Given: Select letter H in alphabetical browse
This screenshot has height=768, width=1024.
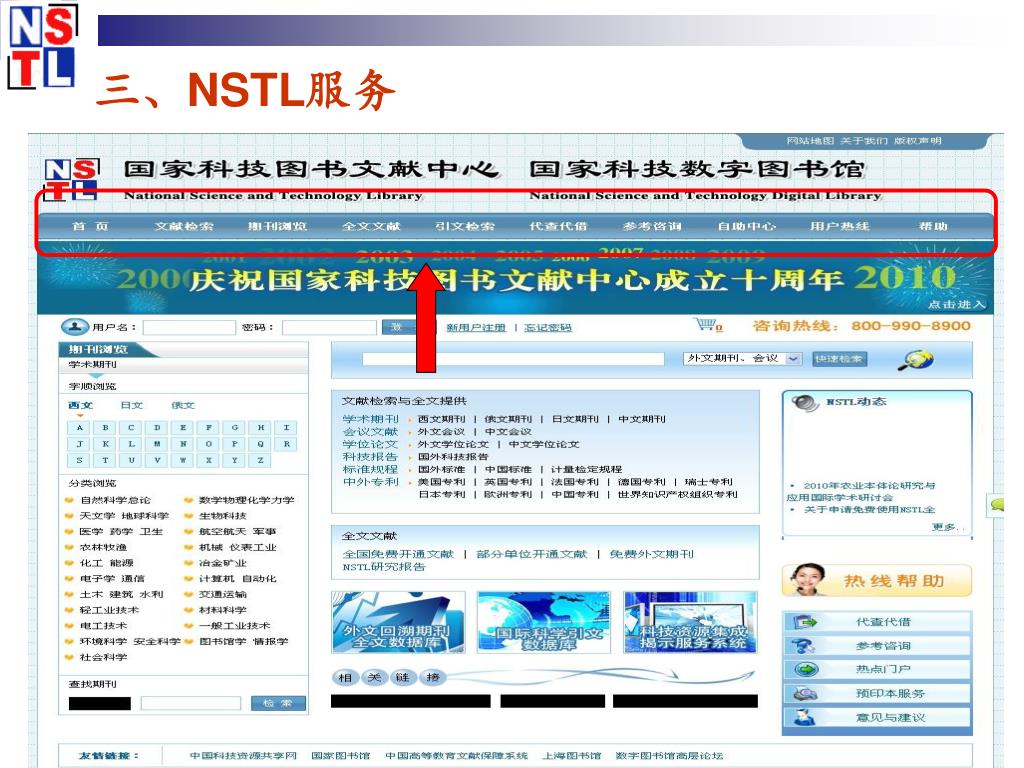Looking at the screenshot, I should click(260, 428).
